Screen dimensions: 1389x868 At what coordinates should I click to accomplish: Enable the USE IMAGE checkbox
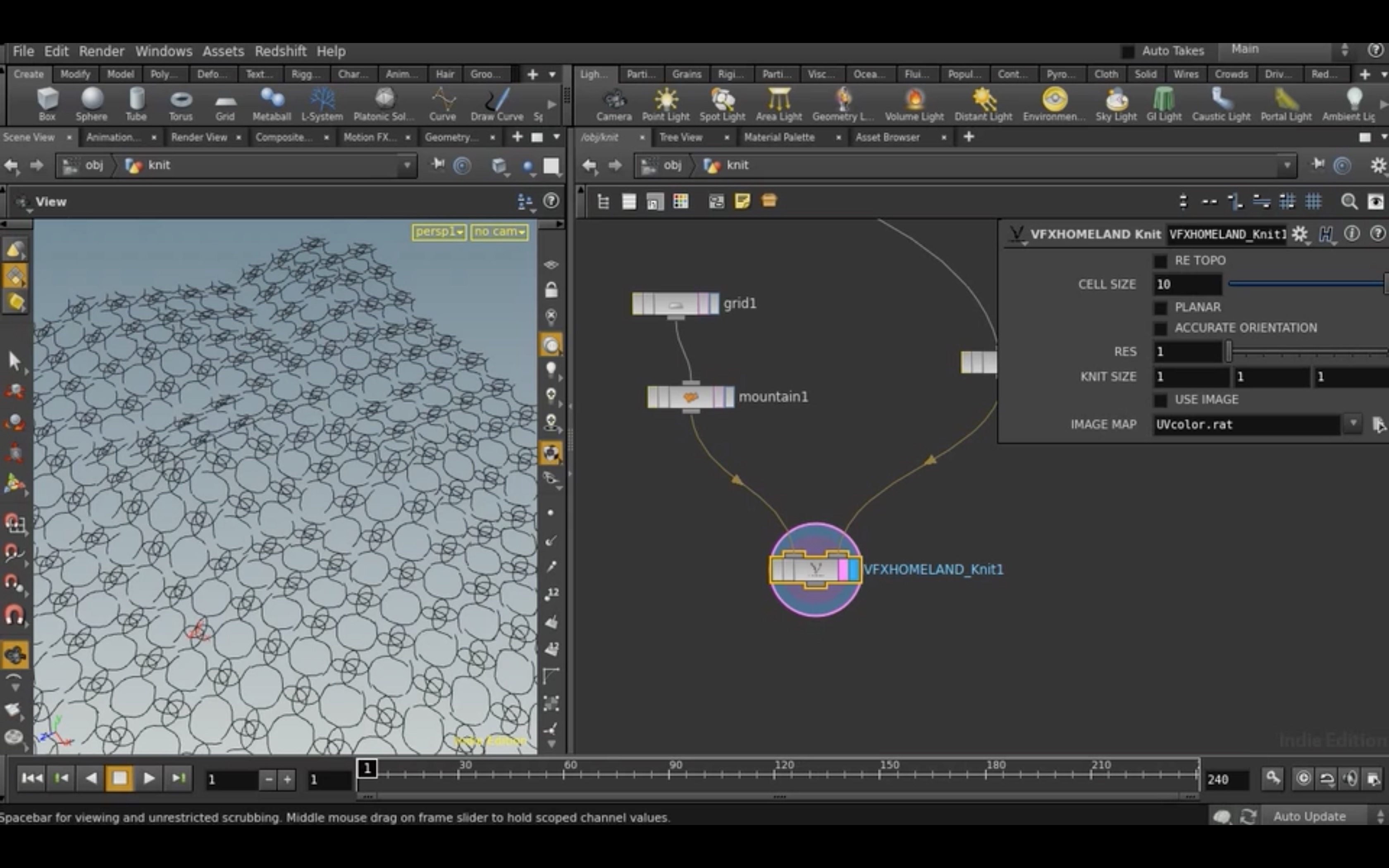click(1160, 400)
